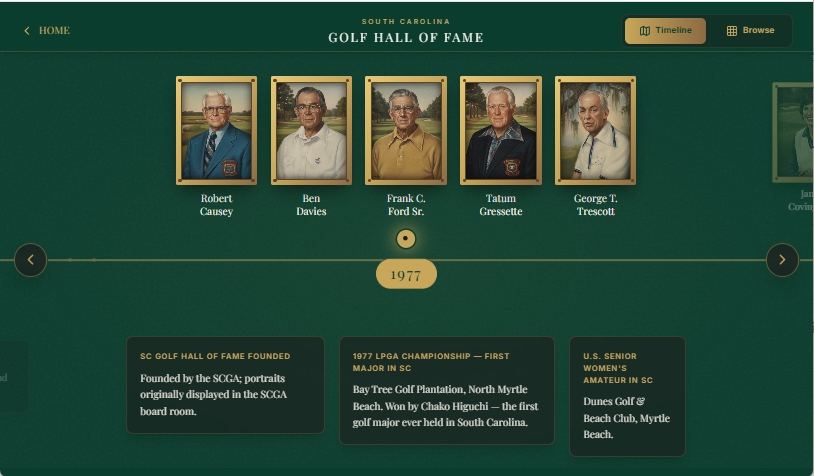Click the faded portrait at right edge
814x476 pixels.
click(x=793, y=132)
